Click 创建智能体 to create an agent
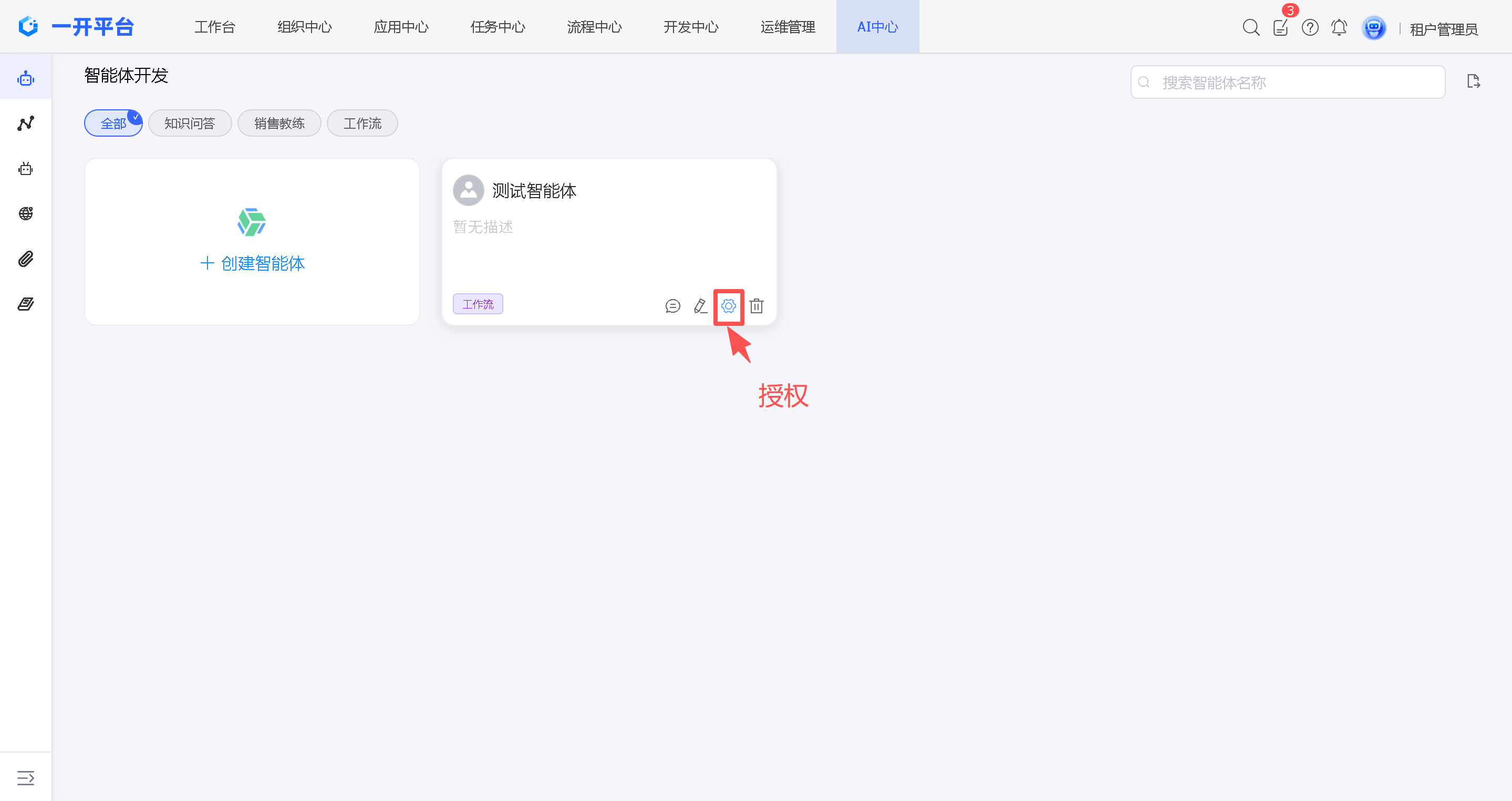Screen dimensions: 1512x801 pyautogui.click(x=252, y=263)
